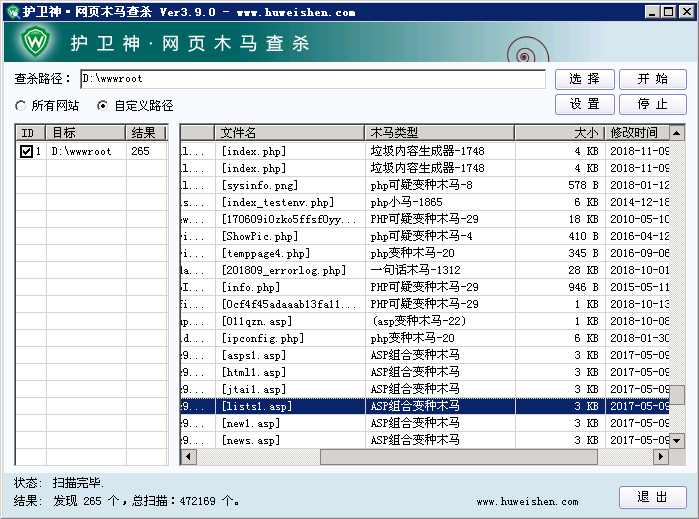The width and height of the screenshot is (699, 519).
Task: Sort by 修改时间 column header
Action: [x=637, y=133]
